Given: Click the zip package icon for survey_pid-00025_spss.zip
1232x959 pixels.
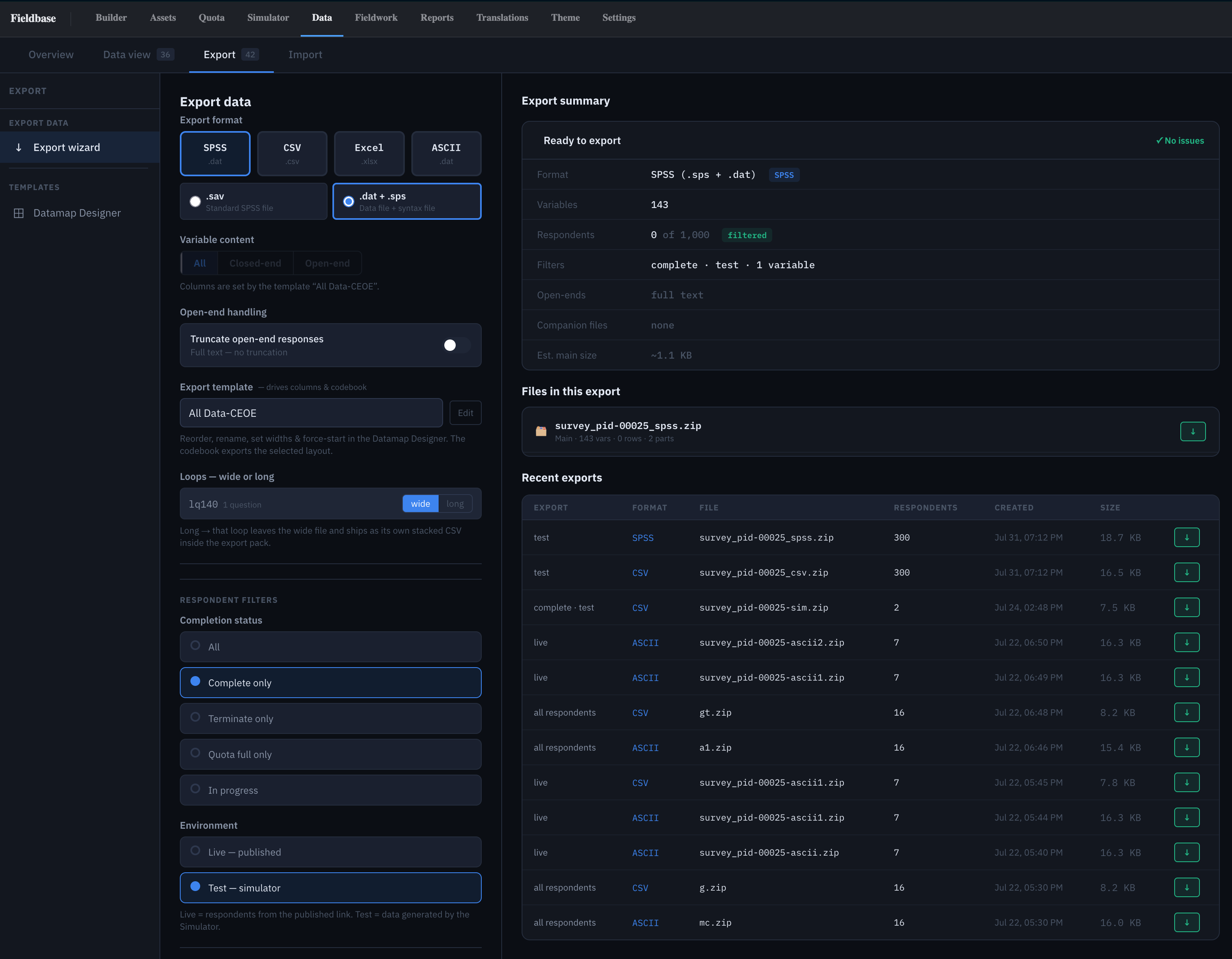Looking at the screenshot, I should pos(540,431).
